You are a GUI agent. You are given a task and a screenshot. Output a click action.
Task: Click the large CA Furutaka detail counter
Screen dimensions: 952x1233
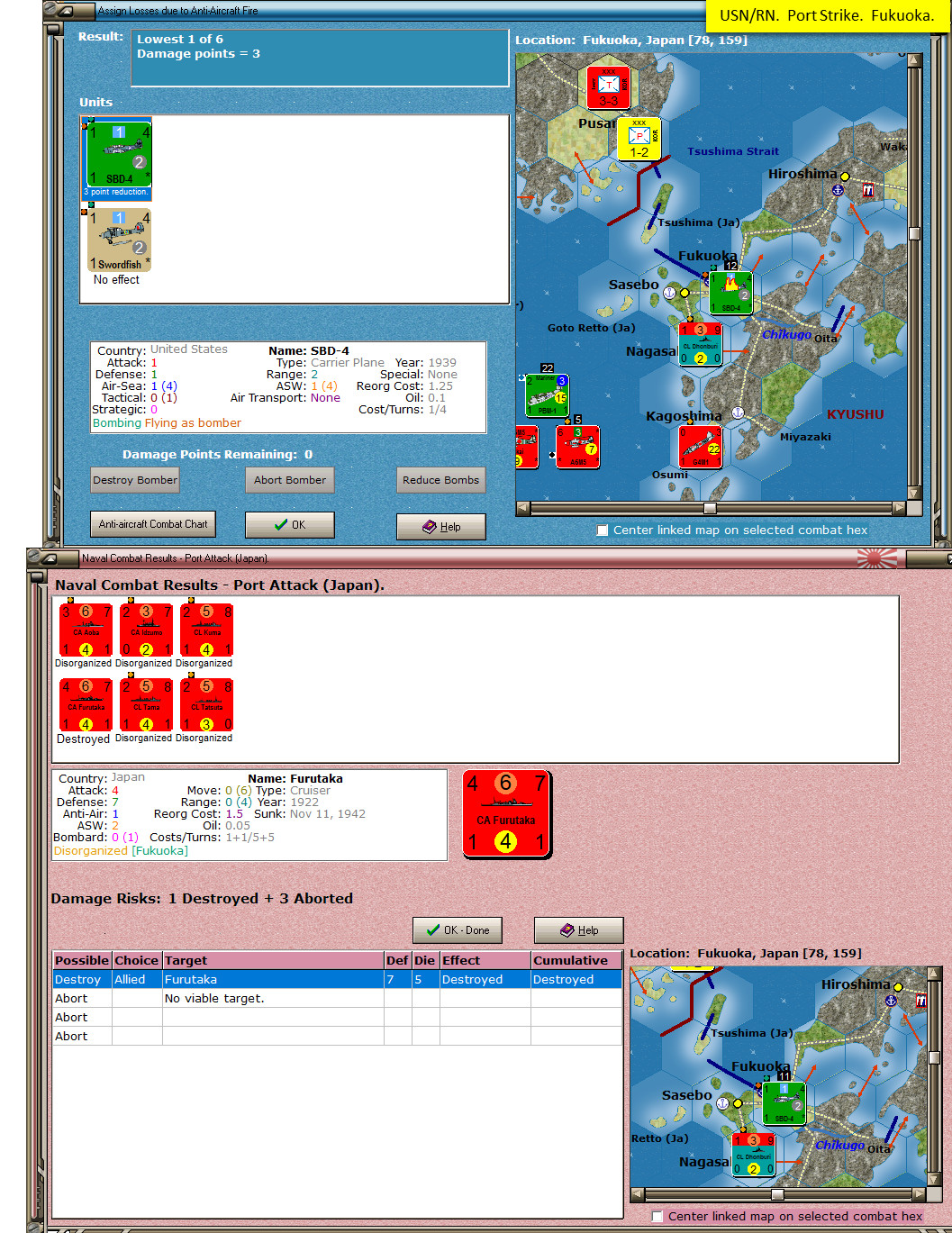click(x=506, y=814)
